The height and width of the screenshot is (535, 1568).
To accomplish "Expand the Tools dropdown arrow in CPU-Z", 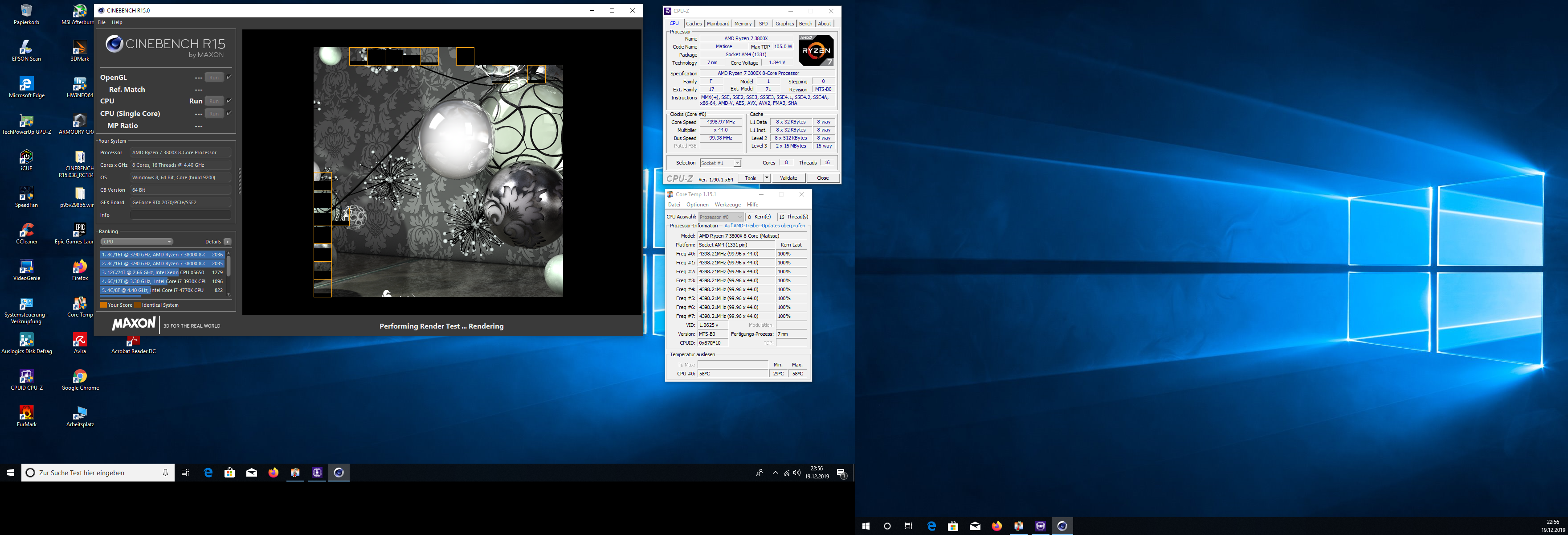I will [767, 178].
